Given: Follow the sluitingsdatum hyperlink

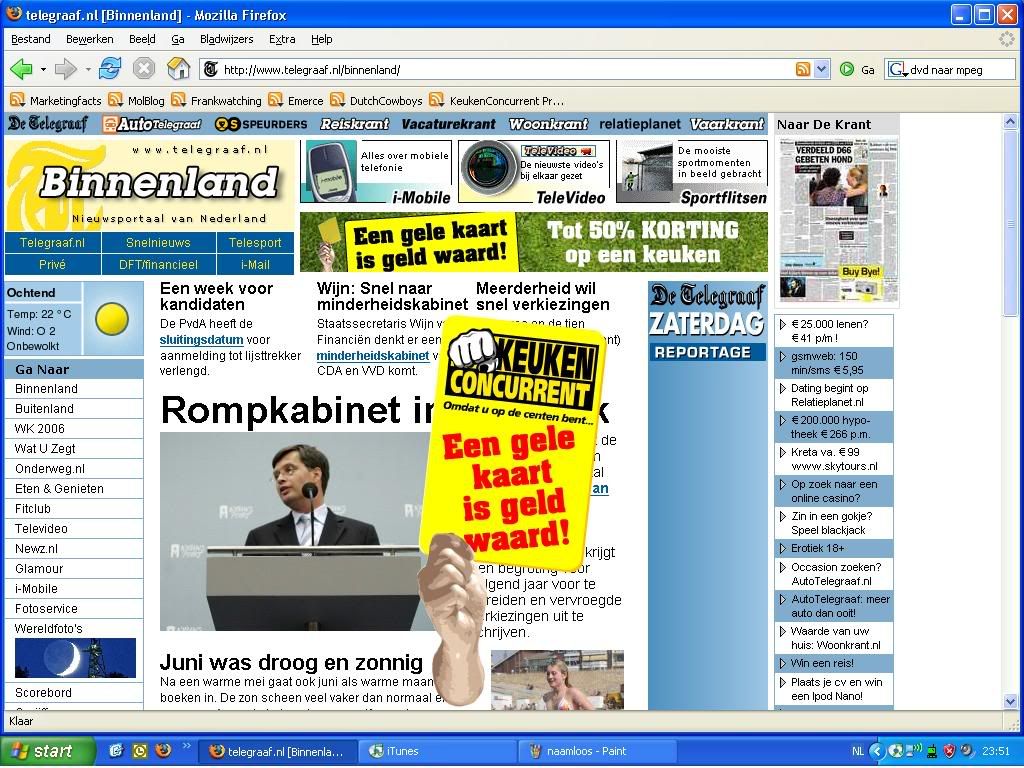Looking at the screenshot, I should (x=201, y=340).
